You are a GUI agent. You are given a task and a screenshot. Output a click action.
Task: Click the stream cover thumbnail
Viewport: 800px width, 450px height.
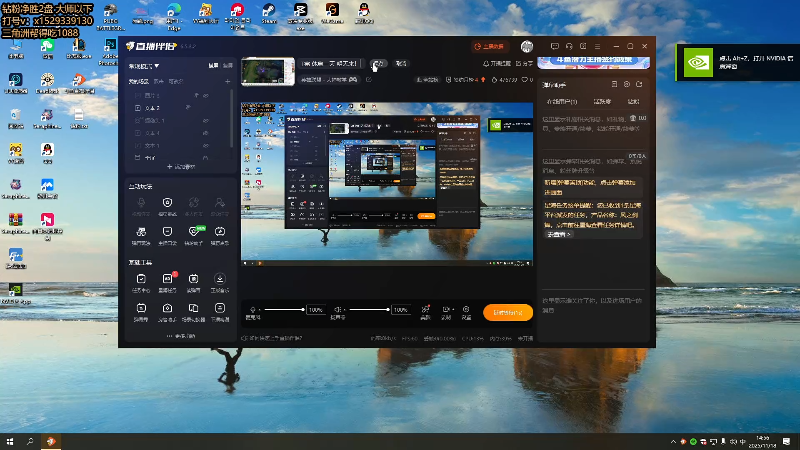pyautogui.click(x=268, y=71)
